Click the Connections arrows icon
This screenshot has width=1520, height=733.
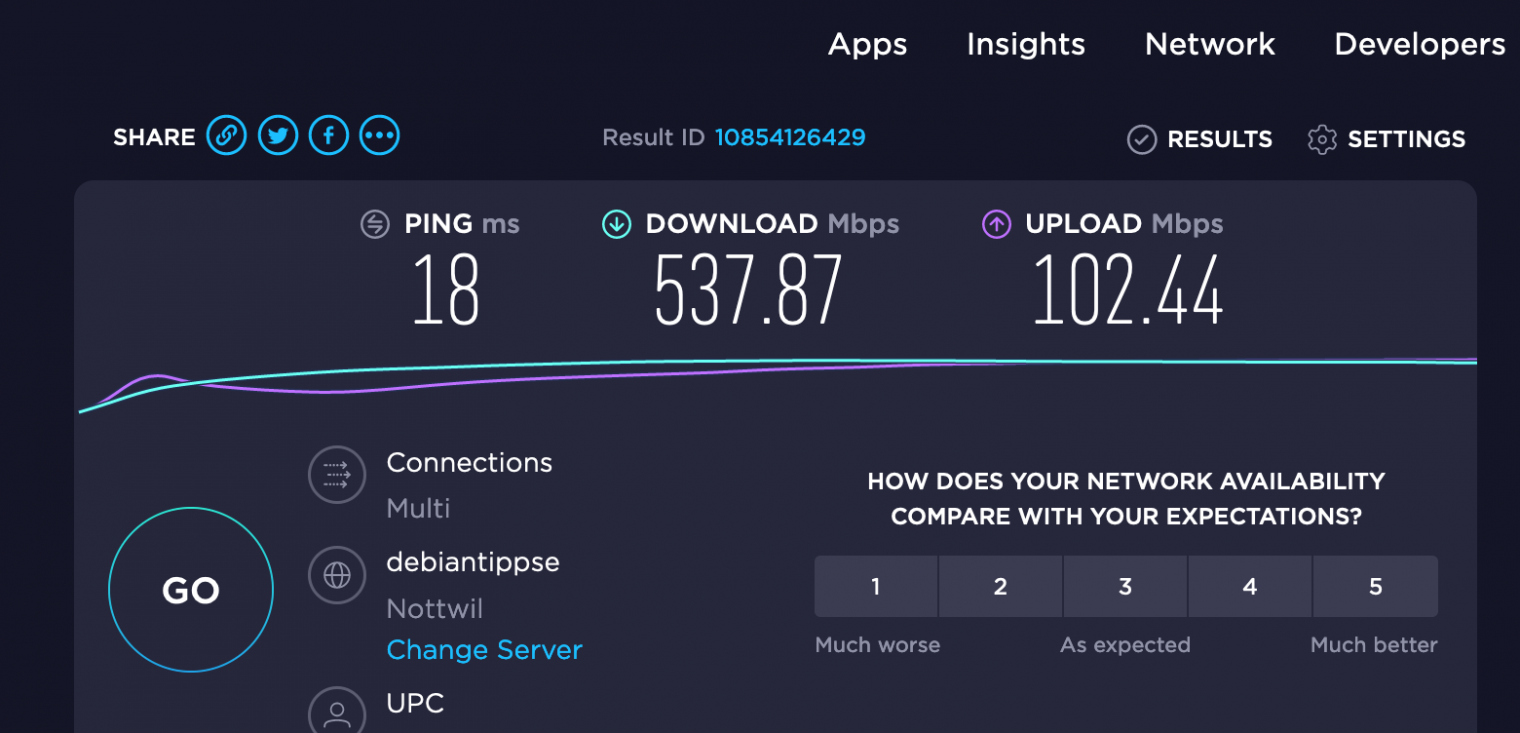pos(337,475)
